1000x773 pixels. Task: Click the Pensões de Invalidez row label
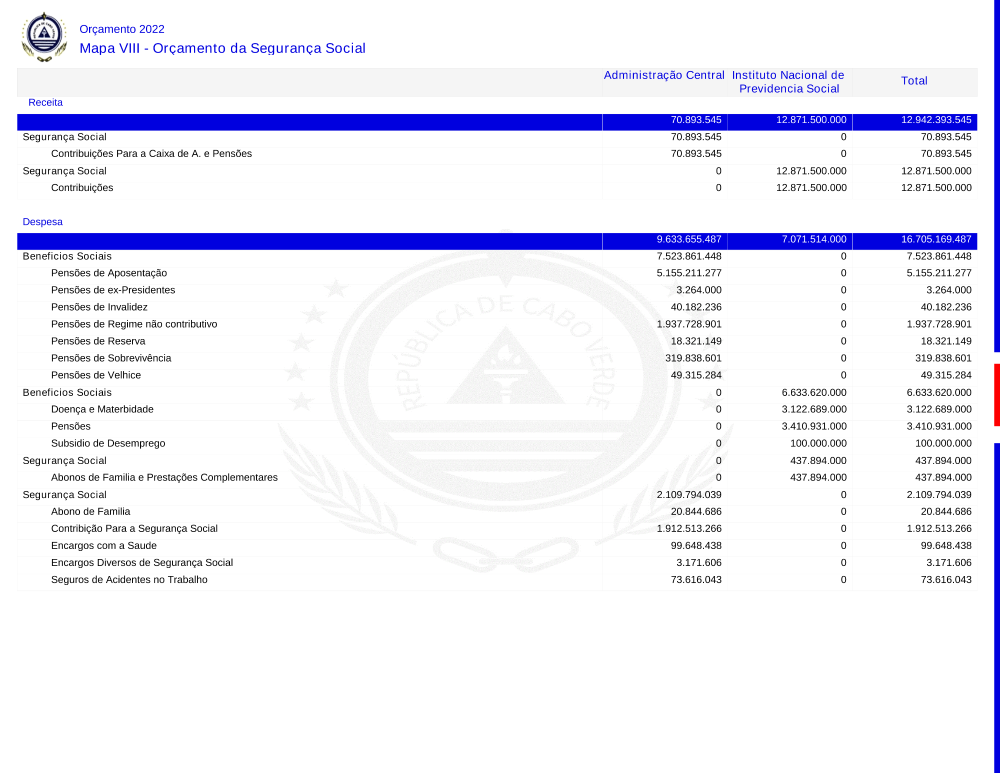99,307
